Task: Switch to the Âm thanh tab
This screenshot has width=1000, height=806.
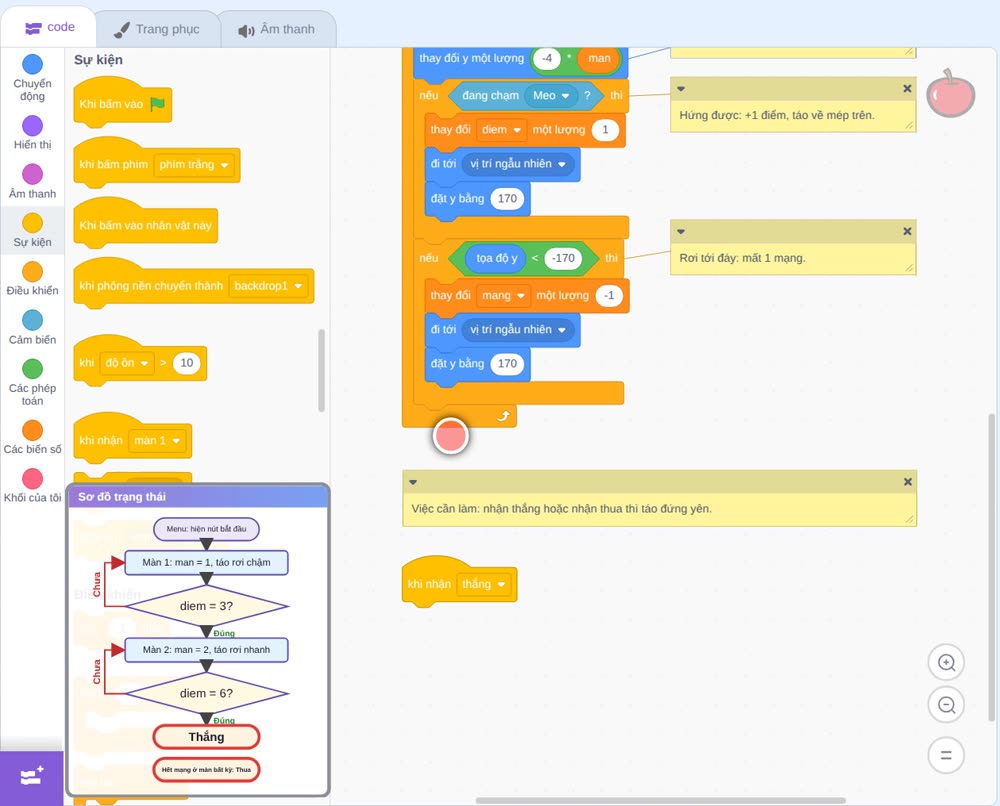Action: [x=277, y=29]
